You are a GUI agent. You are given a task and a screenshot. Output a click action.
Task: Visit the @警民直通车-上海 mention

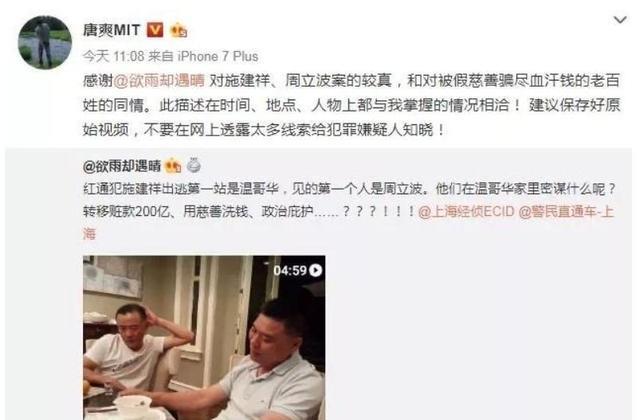tap(566, 211)
